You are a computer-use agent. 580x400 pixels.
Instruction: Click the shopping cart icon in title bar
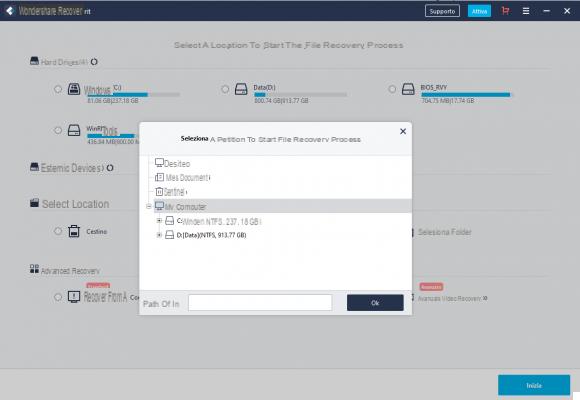(505, 11)
